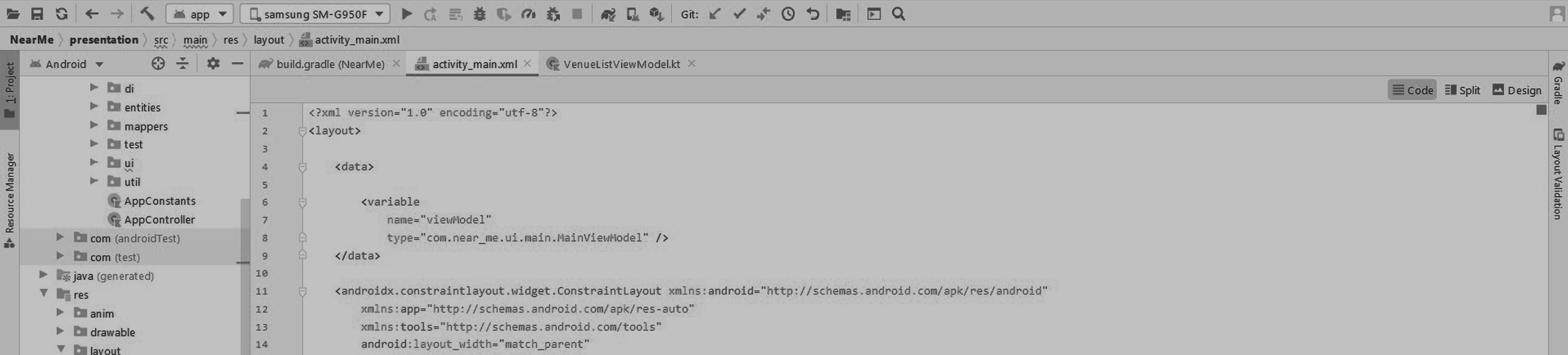Show Git history clock icon
1568x355 pixels.
pyautogui.click(x=788, y=14)
